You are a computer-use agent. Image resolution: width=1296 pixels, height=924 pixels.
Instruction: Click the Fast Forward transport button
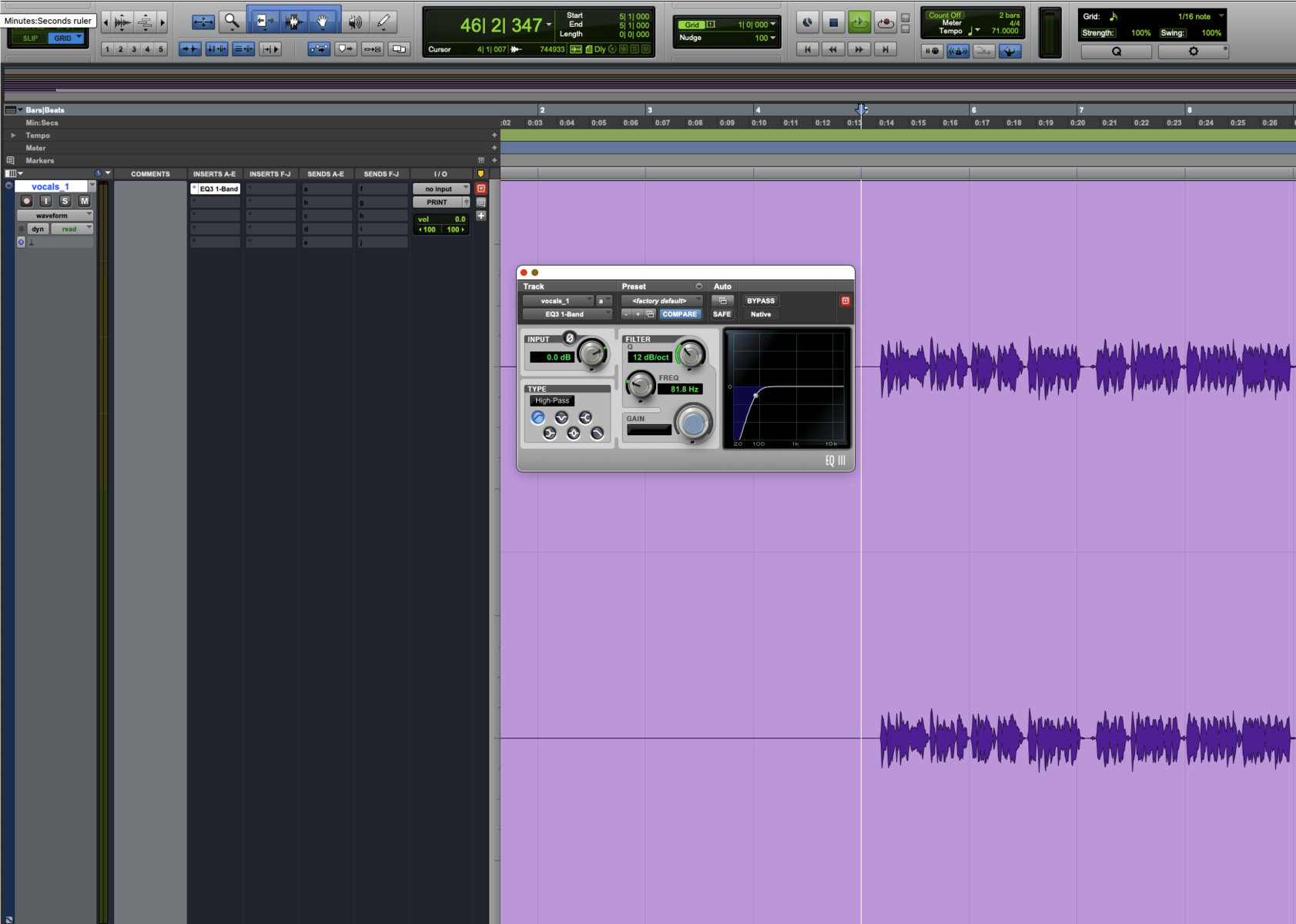[x=859, y=49]
